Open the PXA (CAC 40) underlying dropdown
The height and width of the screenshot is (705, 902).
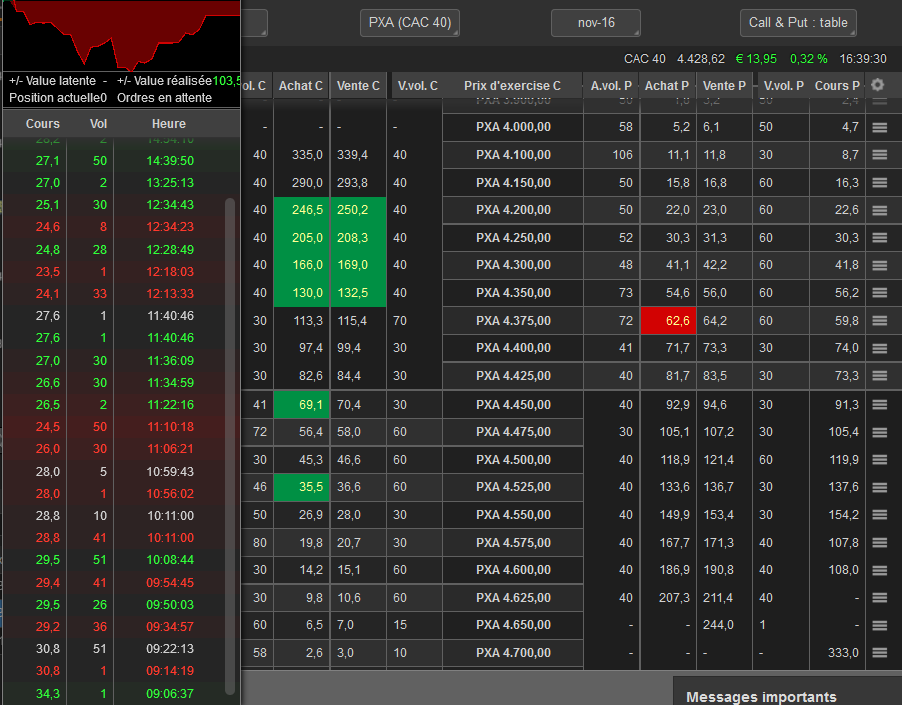click(x=410, y=23)
